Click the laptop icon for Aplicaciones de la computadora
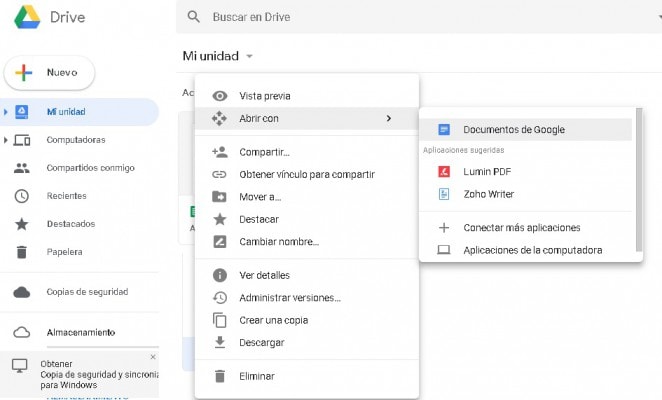This screenshot has height=400, width=662. coord(443,250)
